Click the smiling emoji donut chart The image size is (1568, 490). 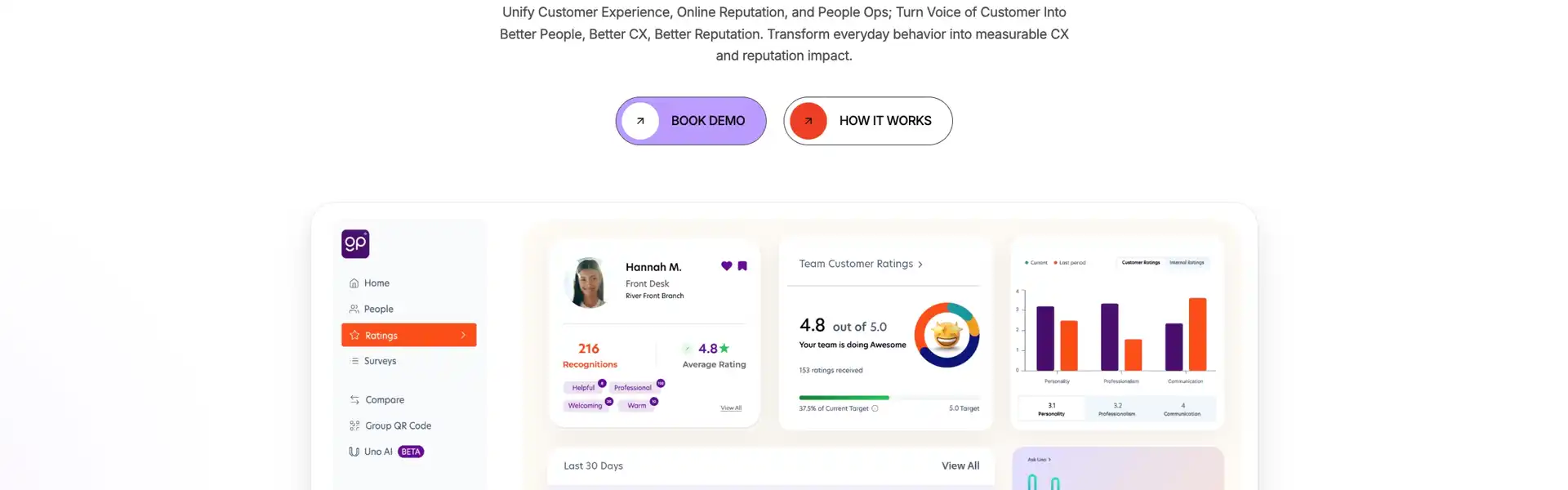(x=947, y=335)
